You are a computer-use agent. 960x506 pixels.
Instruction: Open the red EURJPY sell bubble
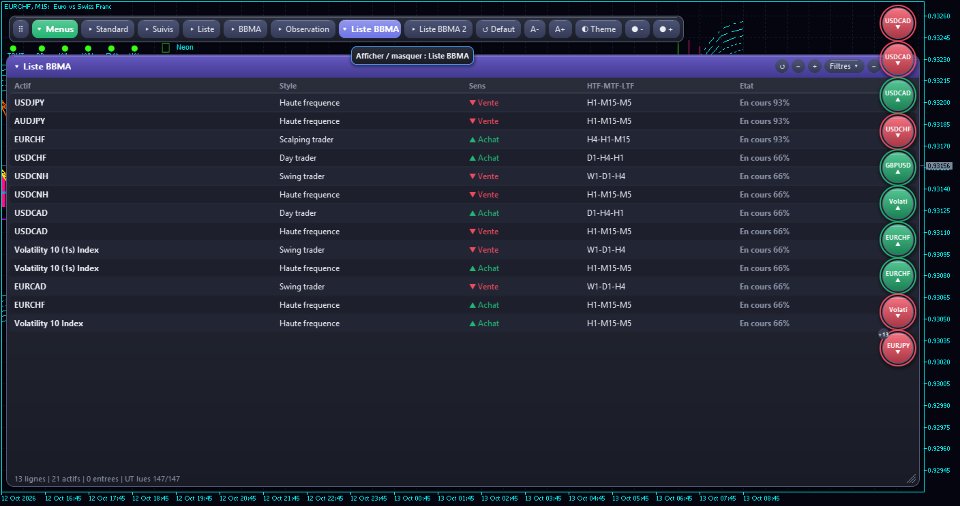point(898,347)
